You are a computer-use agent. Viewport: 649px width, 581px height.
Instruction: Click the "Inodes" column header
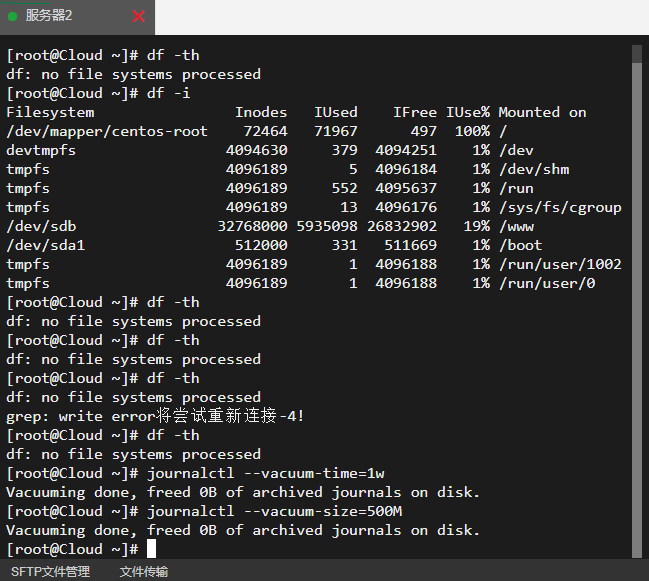[261, 112]
